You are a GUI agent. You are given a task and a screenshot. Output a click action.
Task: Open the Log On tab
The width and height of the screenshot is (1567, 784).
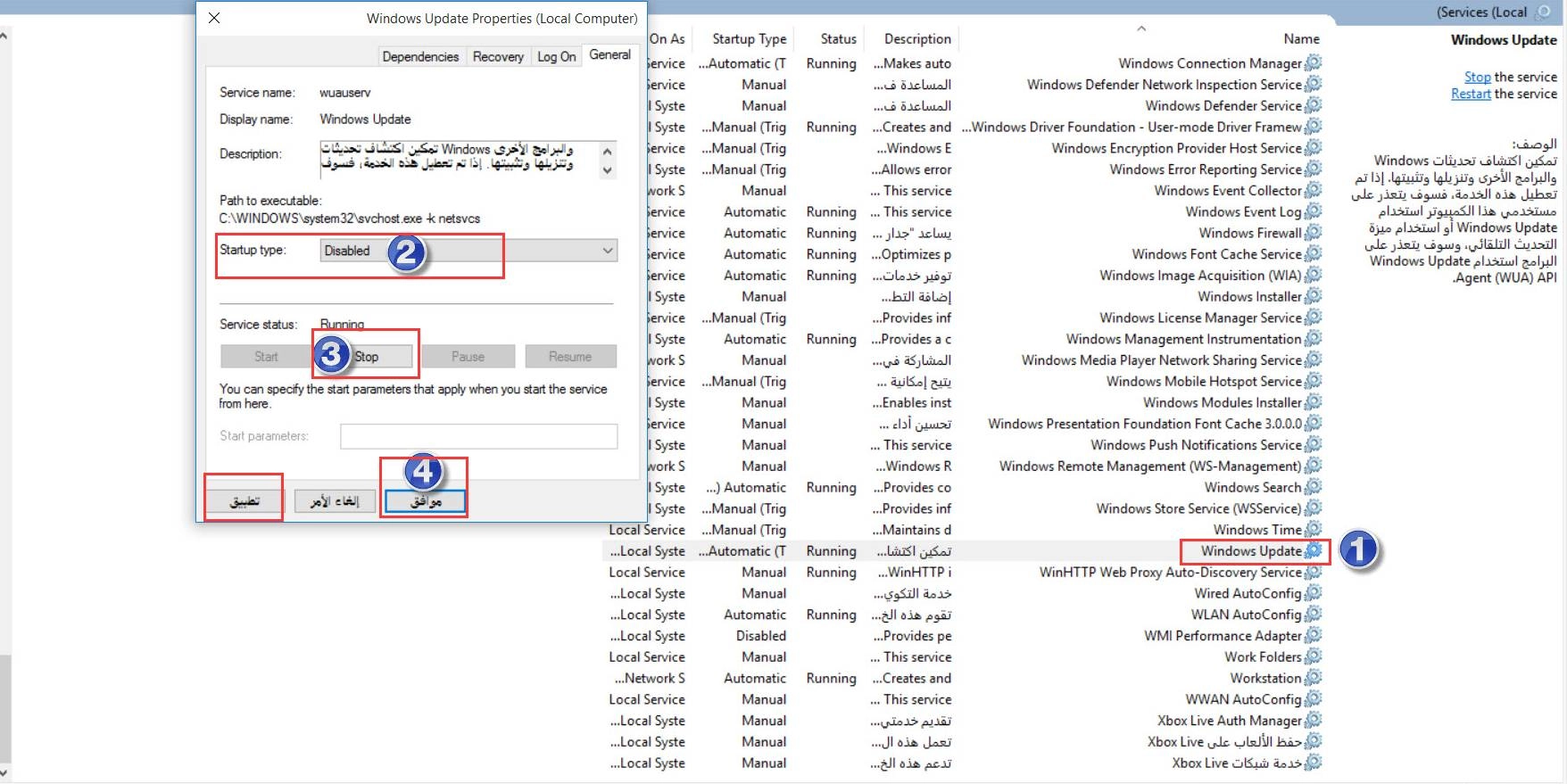[556, 56]
